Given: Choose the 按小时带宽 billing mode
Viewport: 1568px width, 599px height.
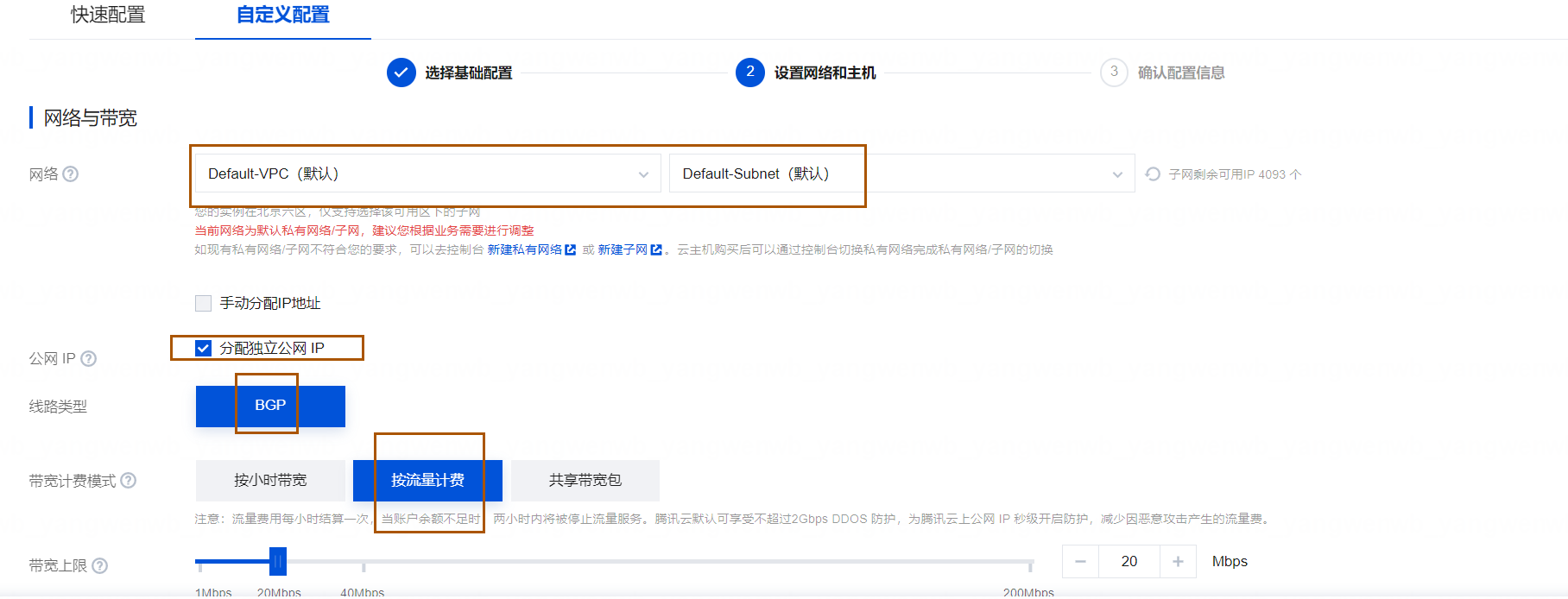Looking at the screenshot, I should (270, 480).
